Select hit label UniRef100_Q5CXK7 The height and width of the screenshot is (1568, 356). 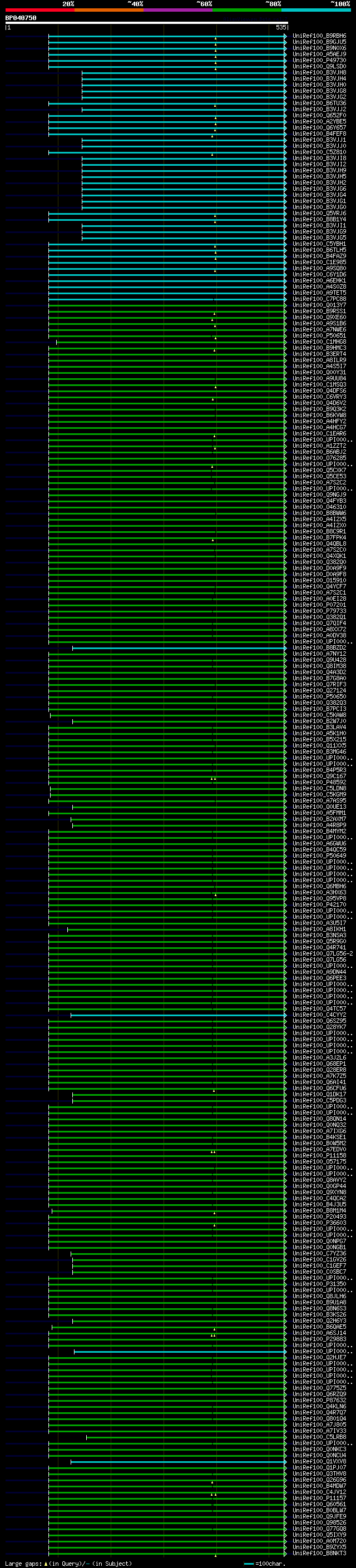click(319, 470)
